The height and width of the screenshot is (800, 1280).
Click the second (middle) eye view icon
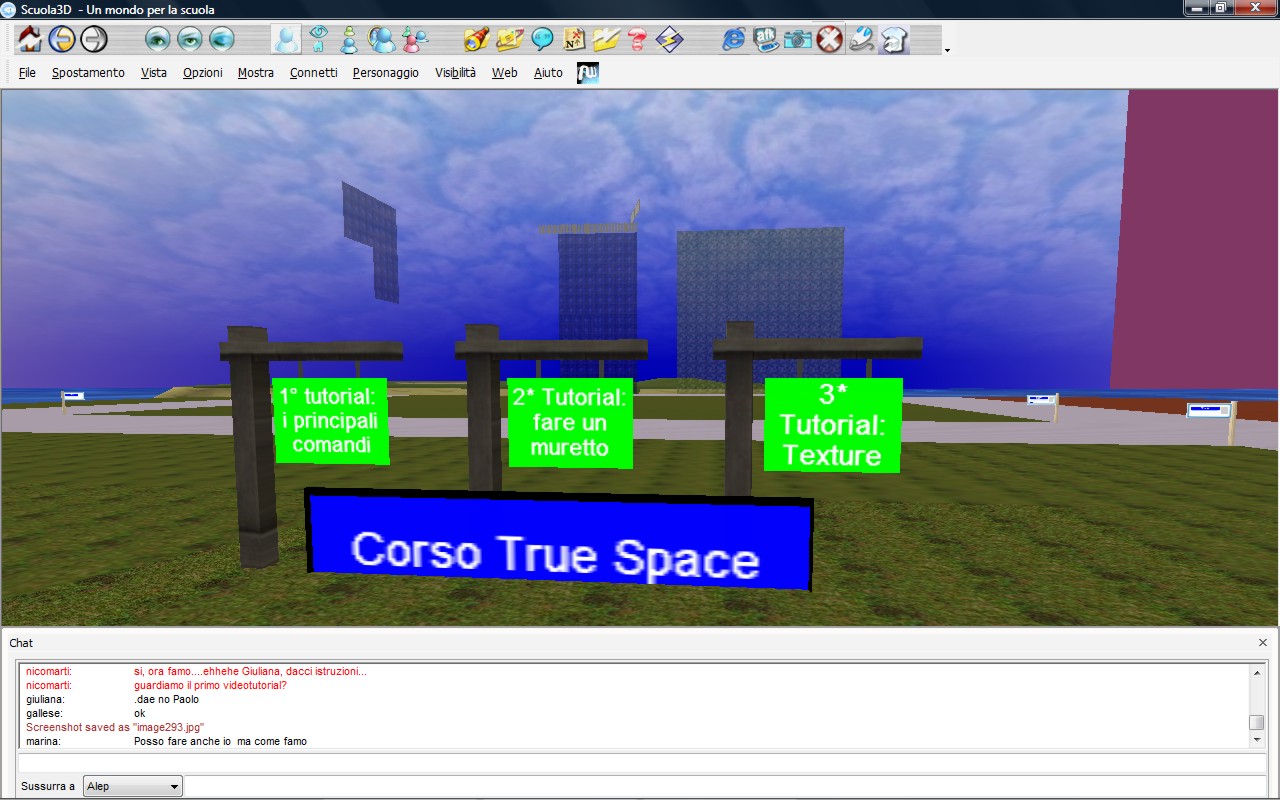pos(190,39)
